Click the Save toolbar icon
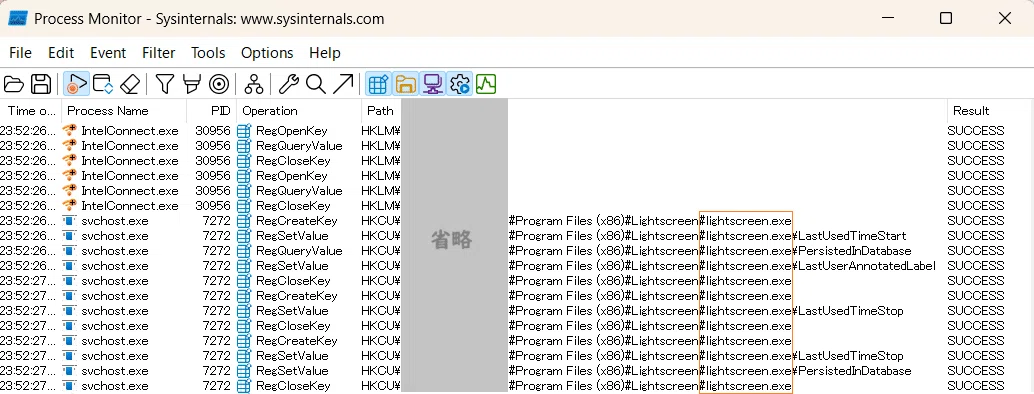 pos(41,84)
